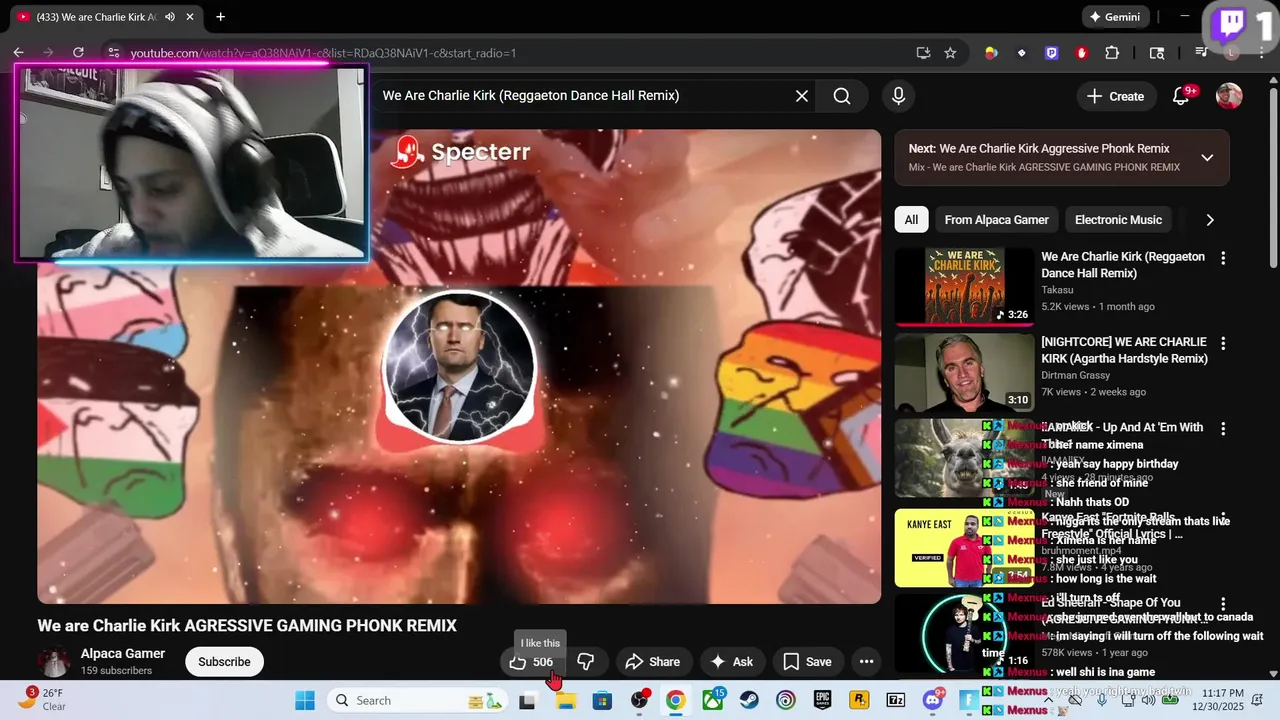
Task: Open Task View from the taskbar
Action: tap(527, 700)
